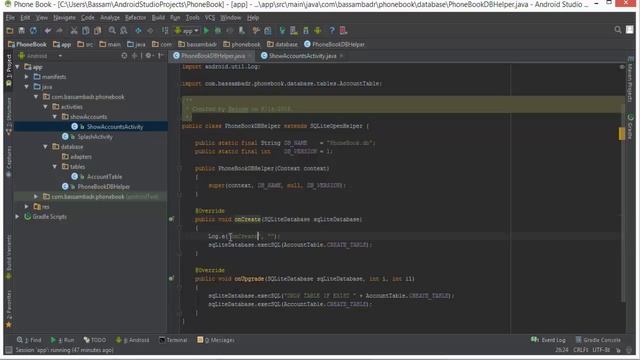Open the AVD Manager icon
Viewport: 640px width, 360px height.
tap(293, 31)
